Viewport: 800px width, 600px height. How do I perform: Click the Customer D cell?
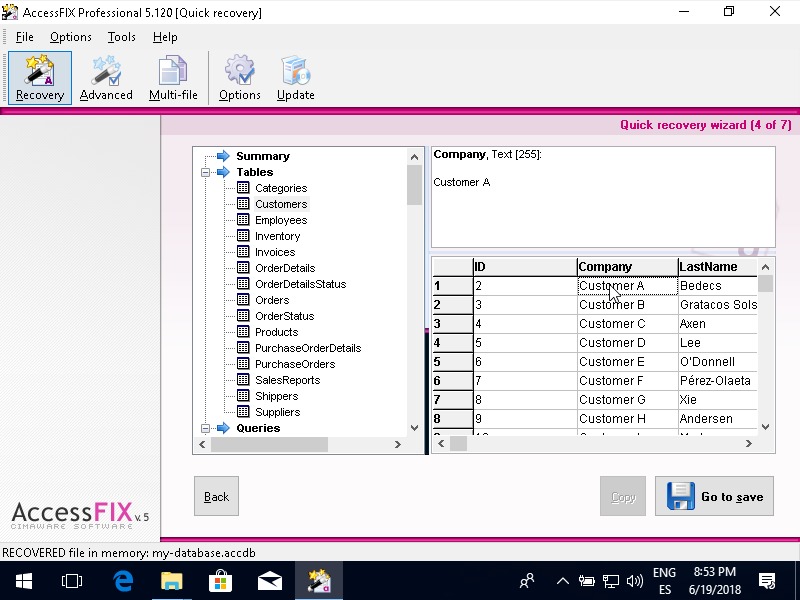click(x=612, y=343)
